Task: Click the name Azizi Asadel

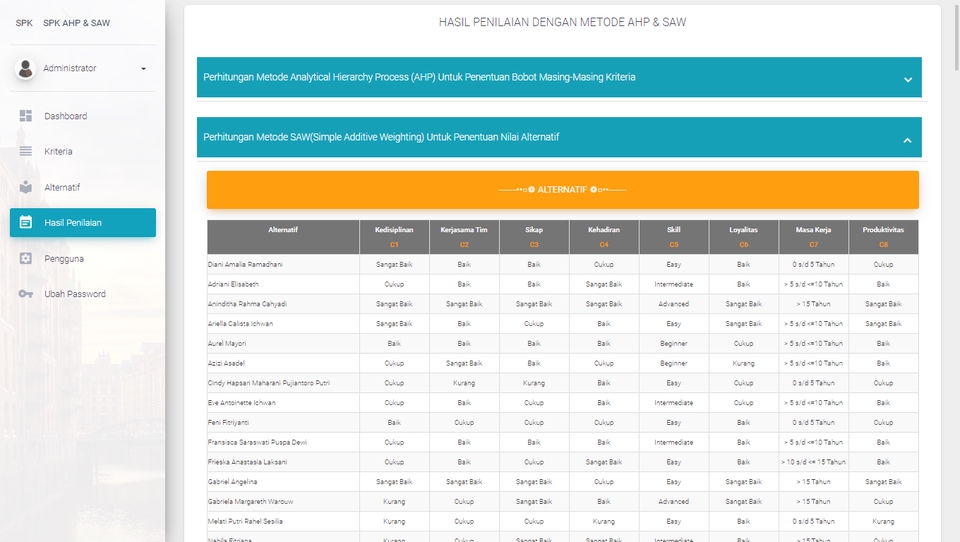Action: coord(226,363)
